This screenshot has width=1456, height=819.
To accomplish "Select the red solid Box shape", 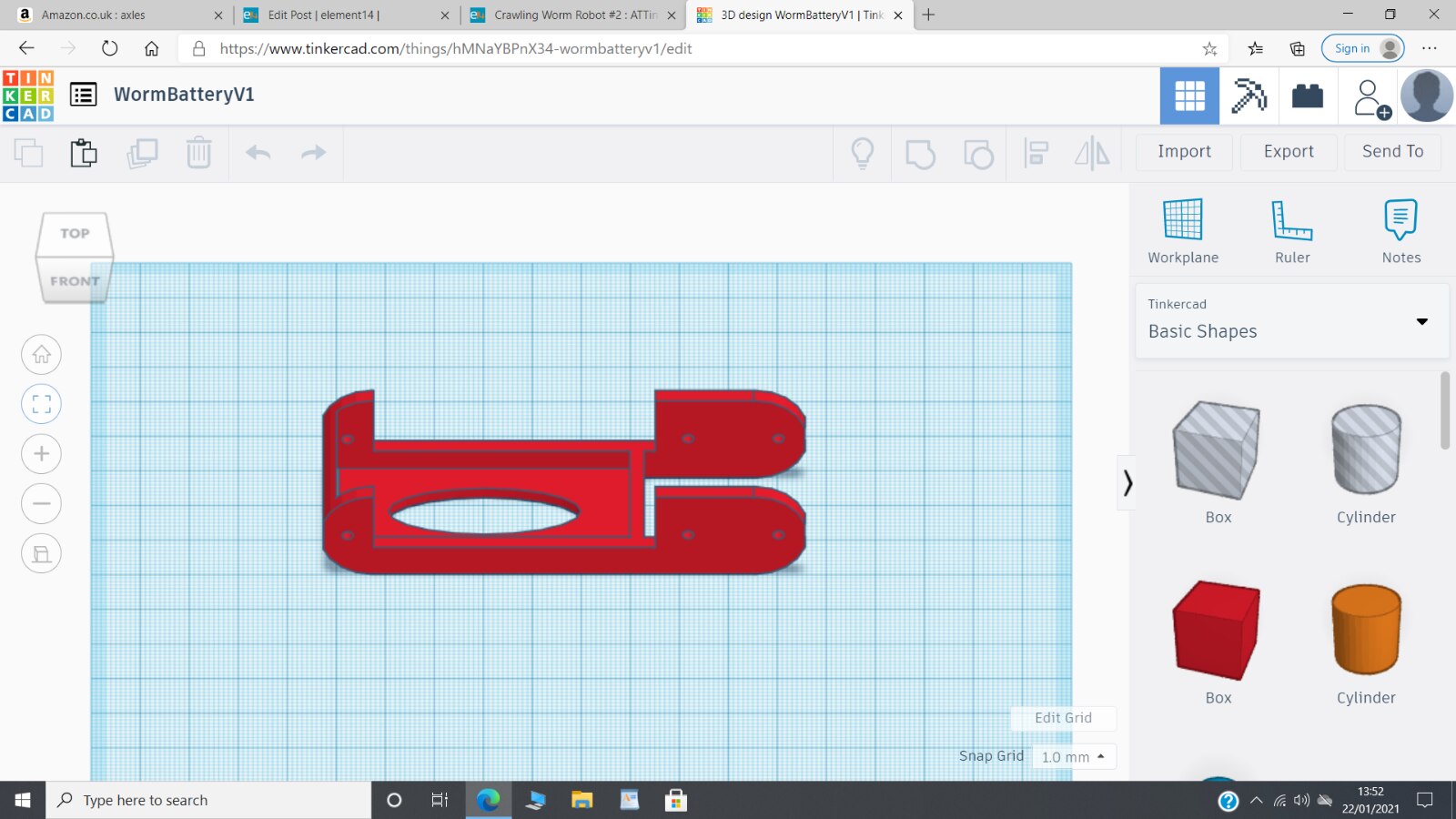I will pos(1217,630).
